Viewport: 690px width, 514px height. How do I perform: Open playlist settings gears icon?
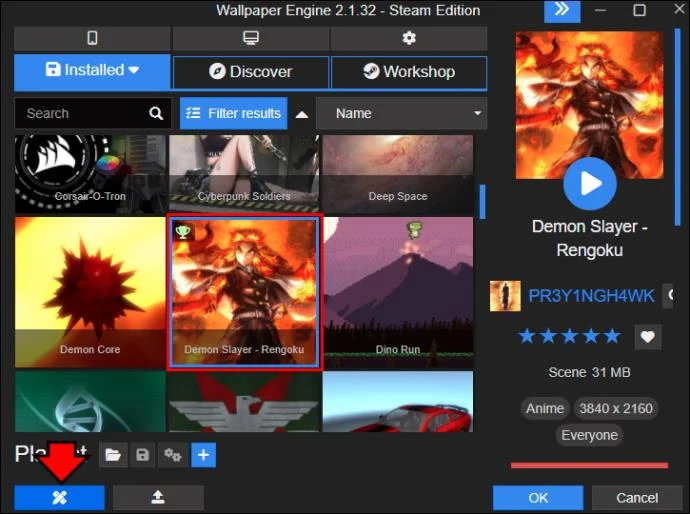(x=172, y=455)
